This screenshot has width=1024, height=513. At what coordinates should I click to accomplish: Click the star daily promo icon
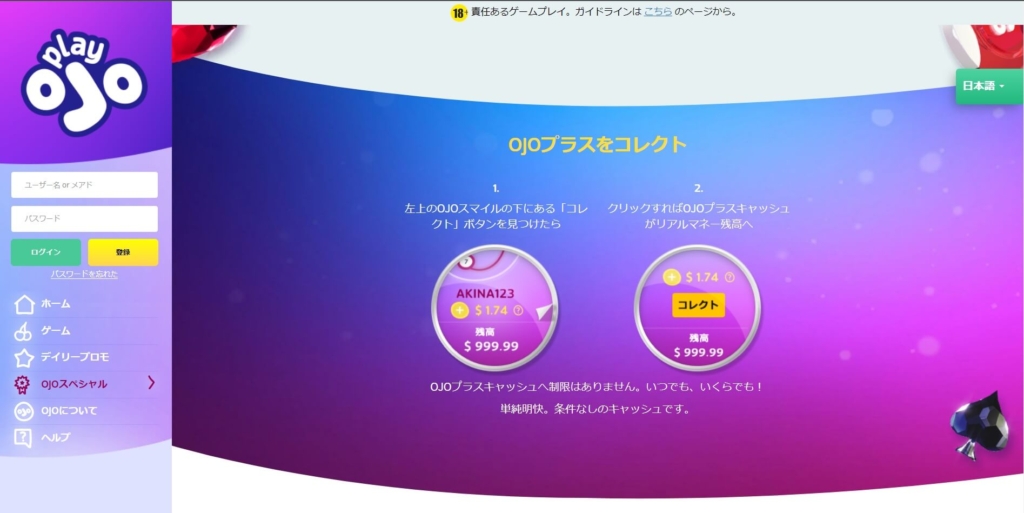24,358
